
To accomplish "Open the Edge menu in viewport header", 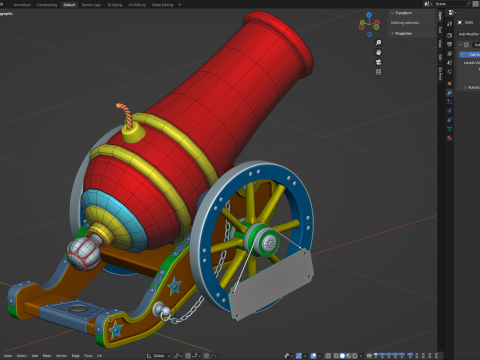I will tap(76, 356).
